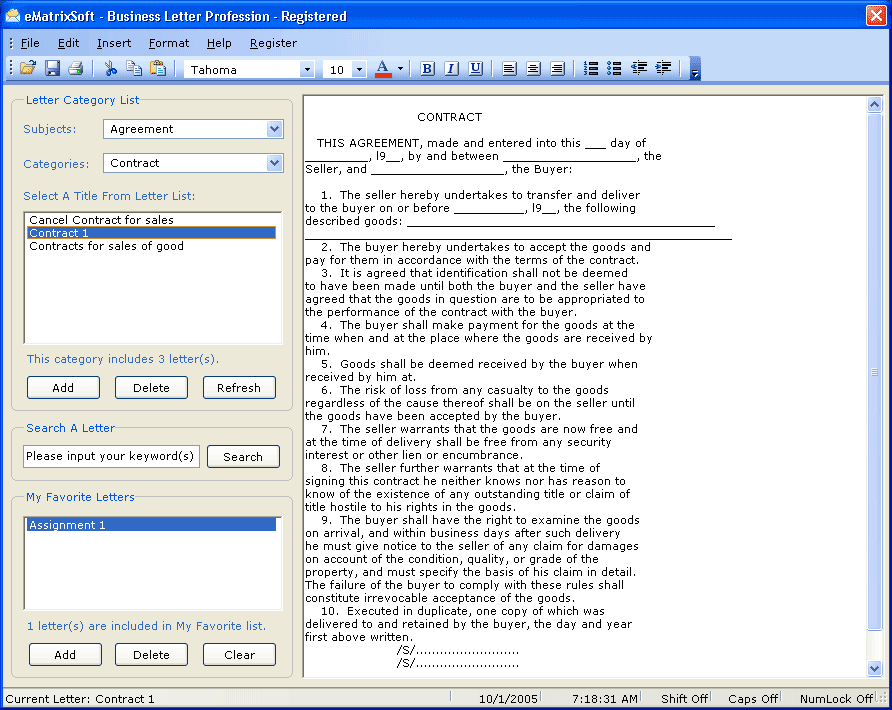Open an existing letter file
892x710 pixels.
(x=27, y=68)
